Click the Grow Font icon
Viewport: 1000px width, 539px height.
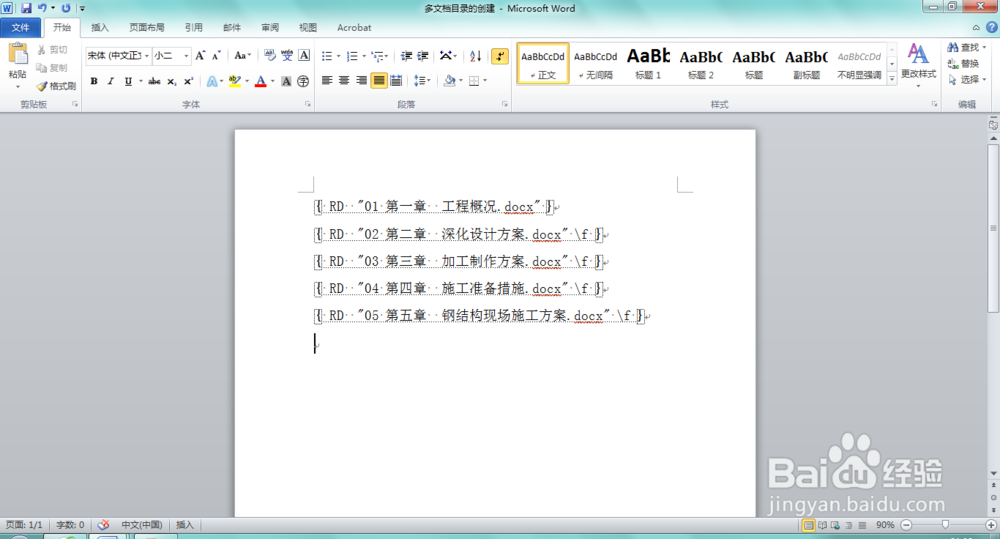pos(200,55)
